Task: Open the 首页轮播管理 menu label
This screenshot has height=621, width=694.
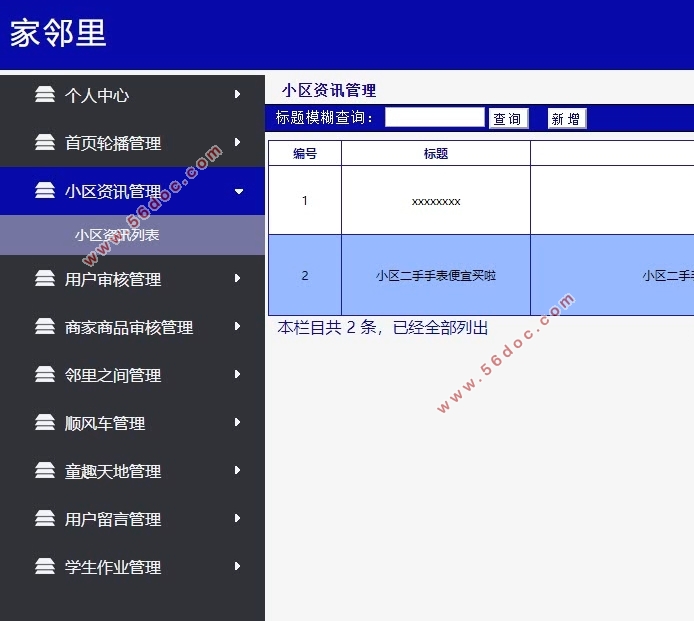Action: [x=113, y=143]
